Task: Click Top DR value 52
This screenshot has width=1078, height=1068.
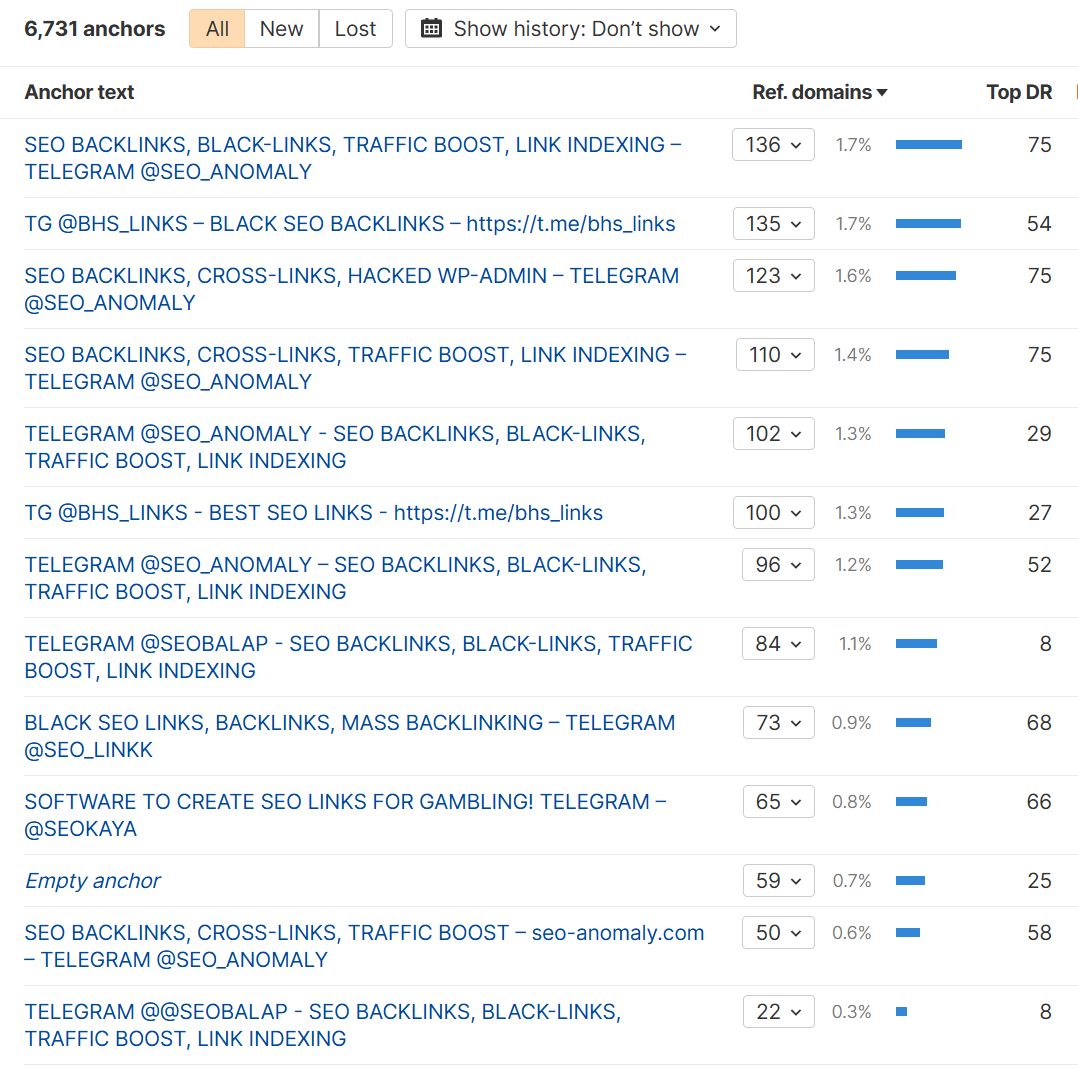Action: click(1039, 565)
